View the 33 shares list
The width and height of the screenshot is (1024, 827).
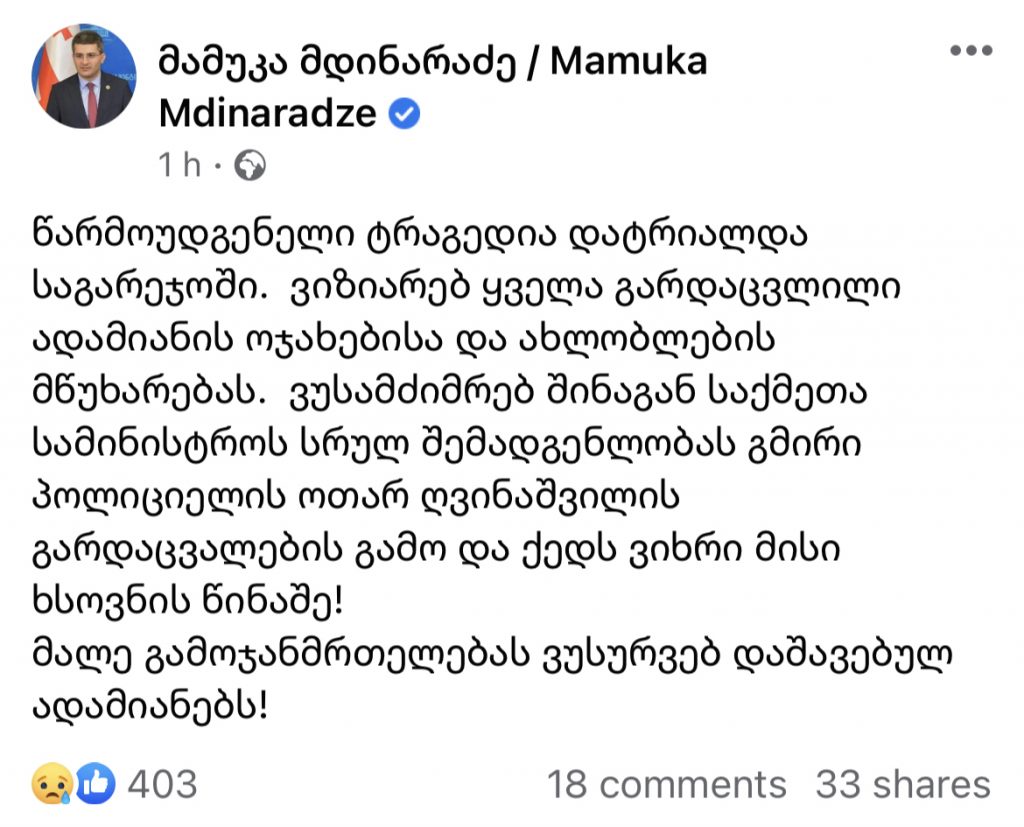click(x=903, y=784)
